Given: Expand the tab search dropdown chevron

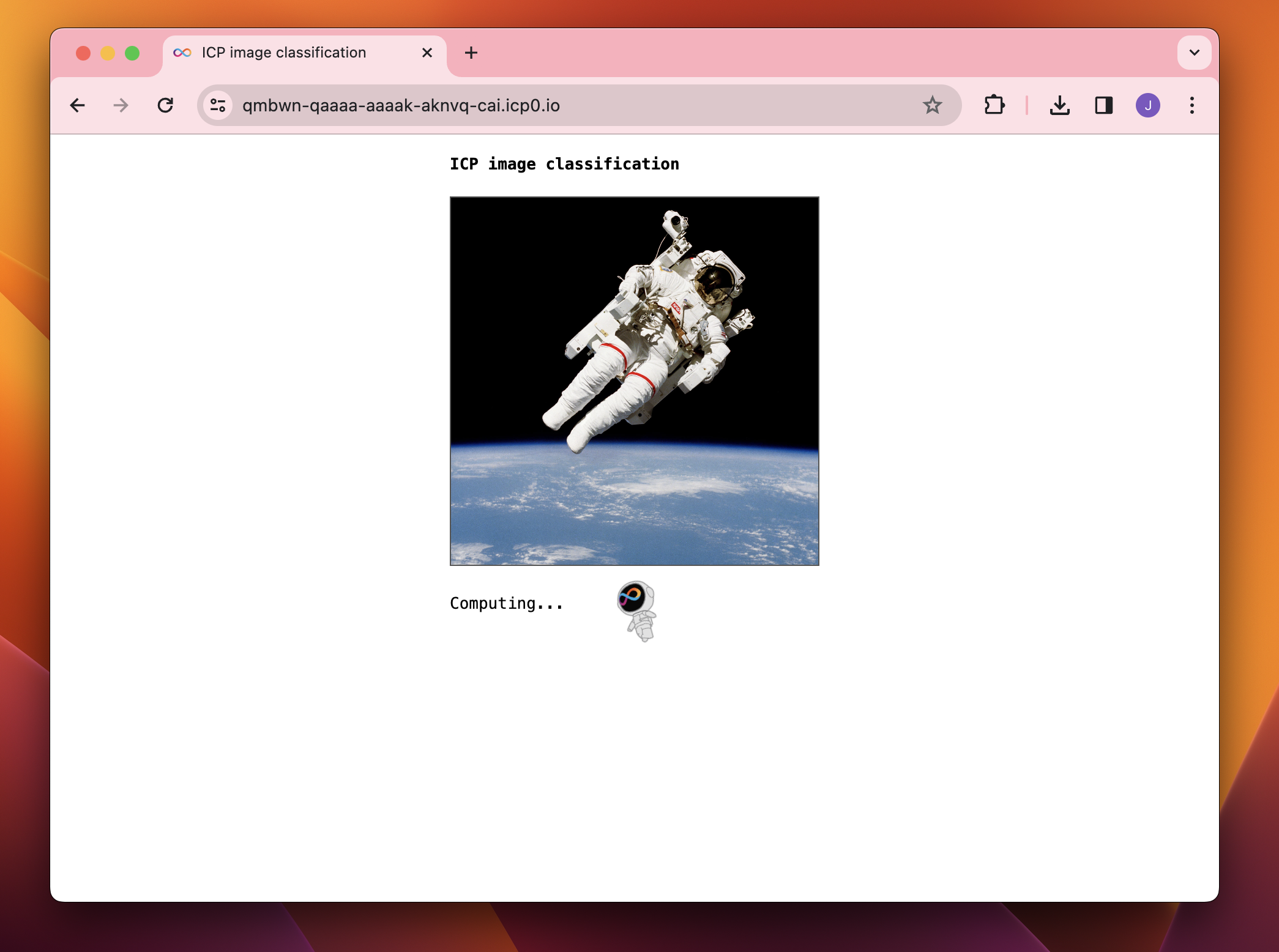Looking at the screenshot, I should [1194, 53].
